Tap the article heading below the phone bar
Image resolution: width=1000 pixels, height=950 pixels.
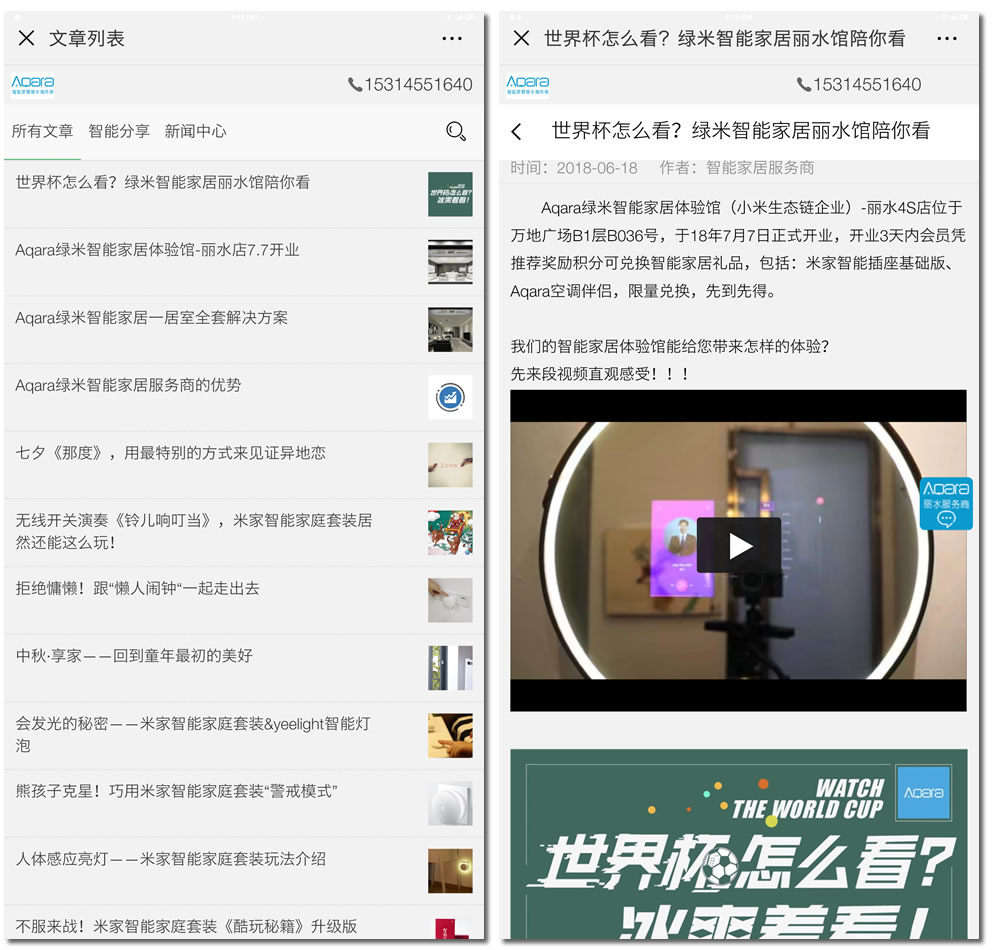(740, 131)
